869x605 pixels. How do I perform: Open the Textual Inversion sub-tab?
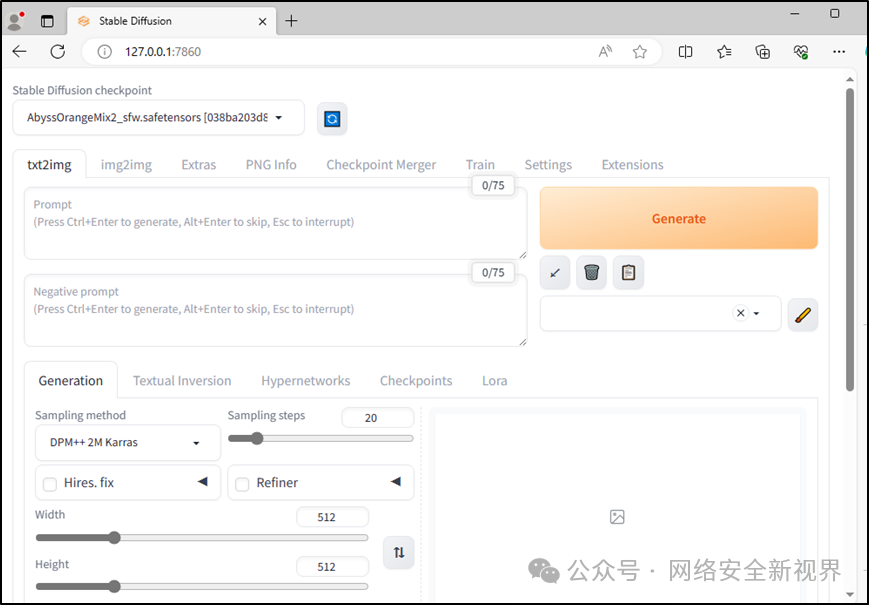[182, 381]
